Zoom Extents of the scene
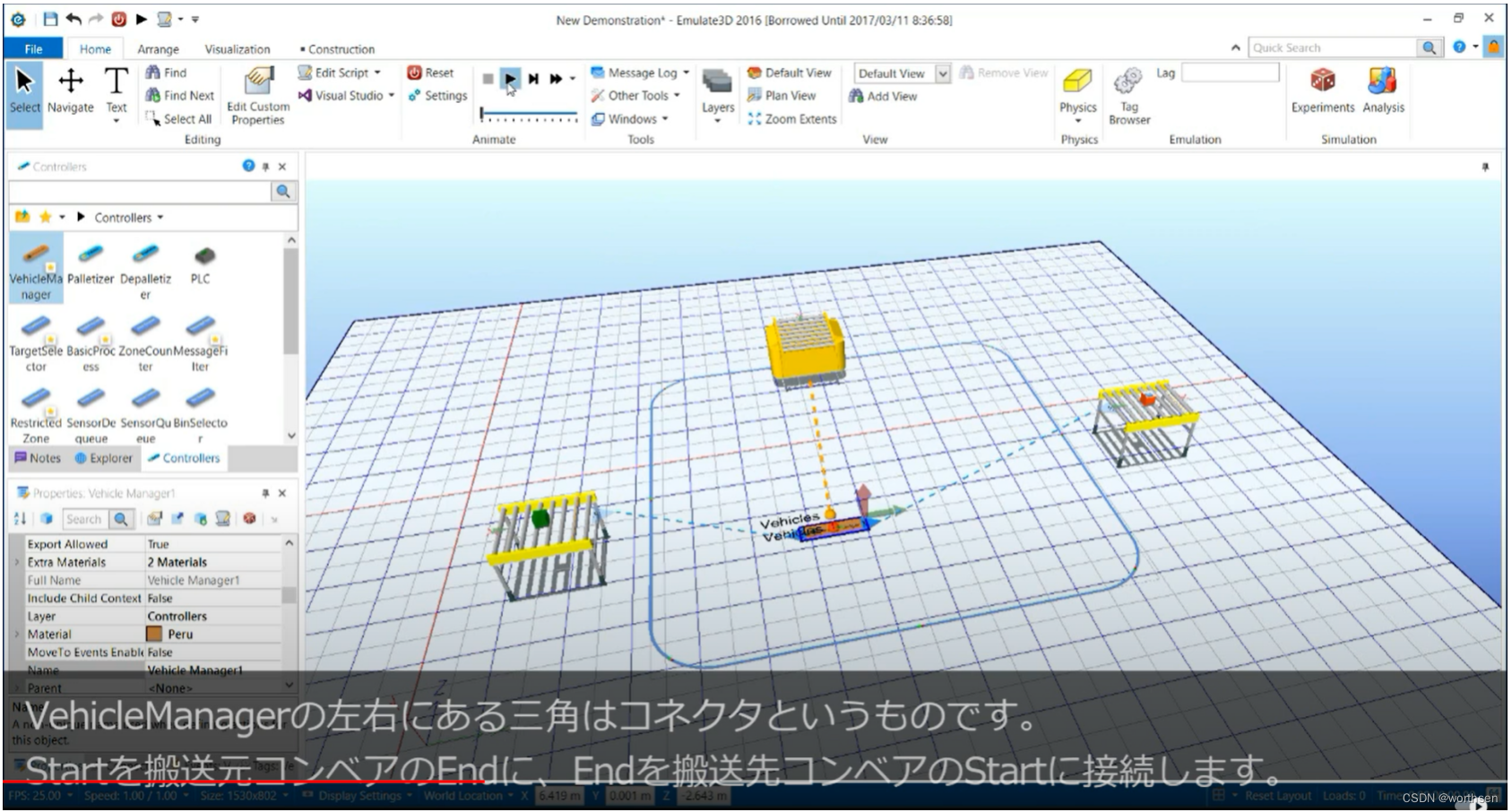The image size is (1512, 812). click(x=792, y=118)
